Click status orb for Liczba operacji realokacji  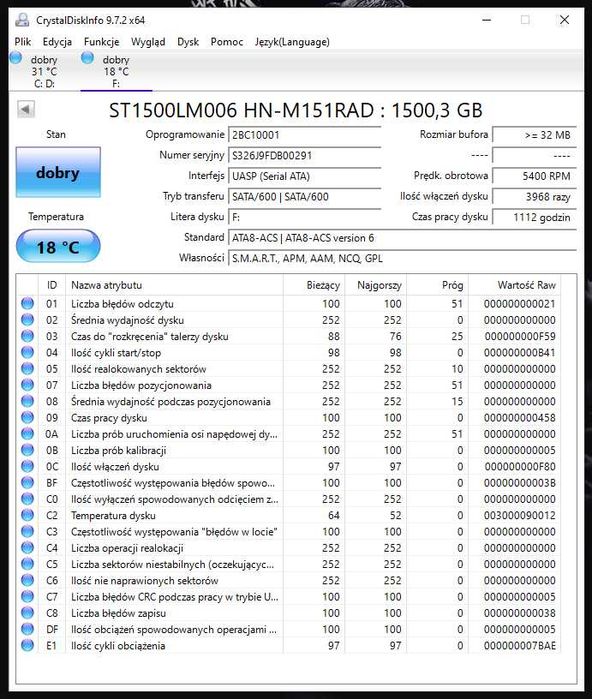coord(28,547)
